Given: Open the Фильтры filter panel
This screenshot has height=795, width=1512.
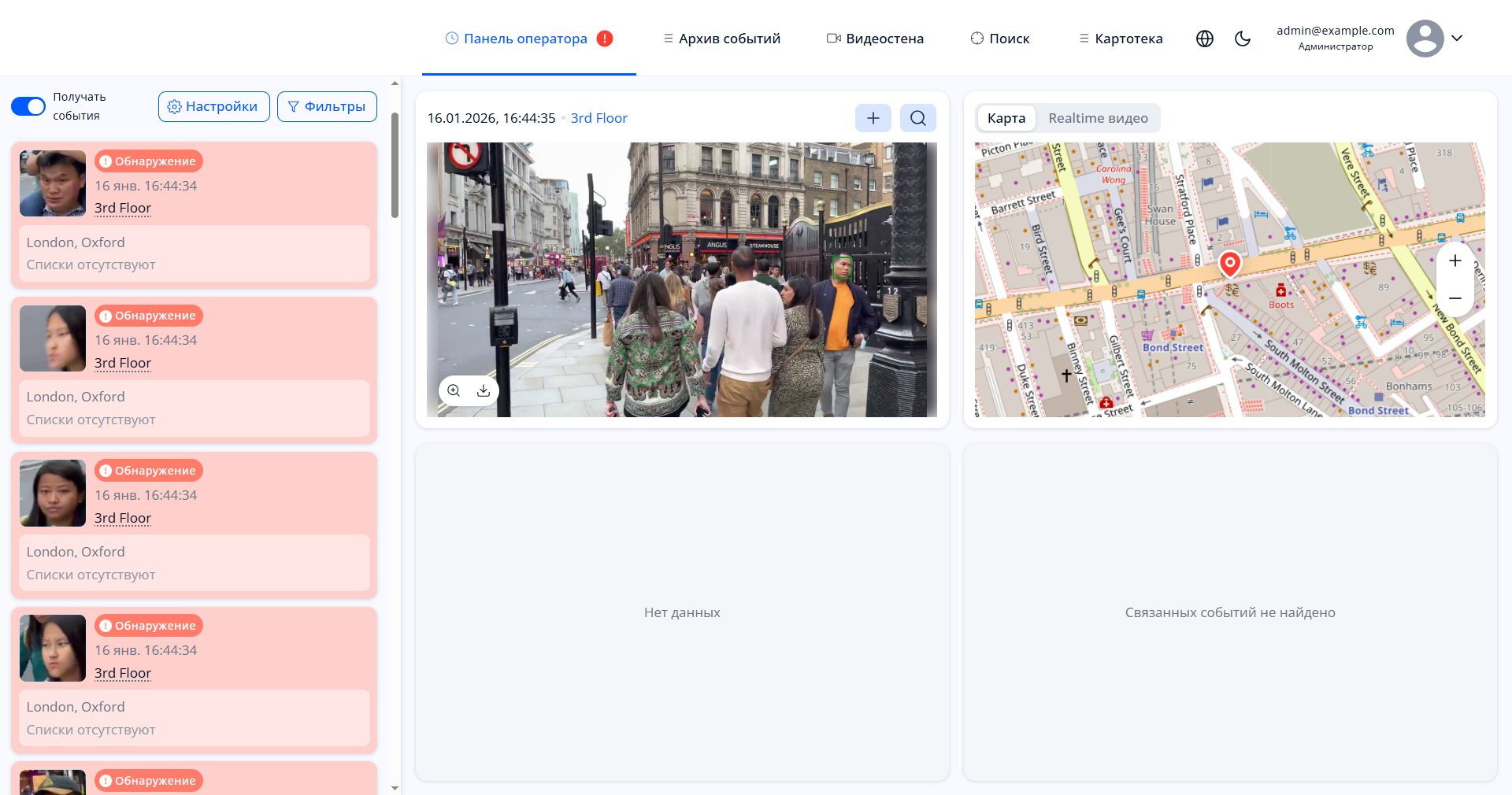Looking at the screenshot, I should pos(327,106).
